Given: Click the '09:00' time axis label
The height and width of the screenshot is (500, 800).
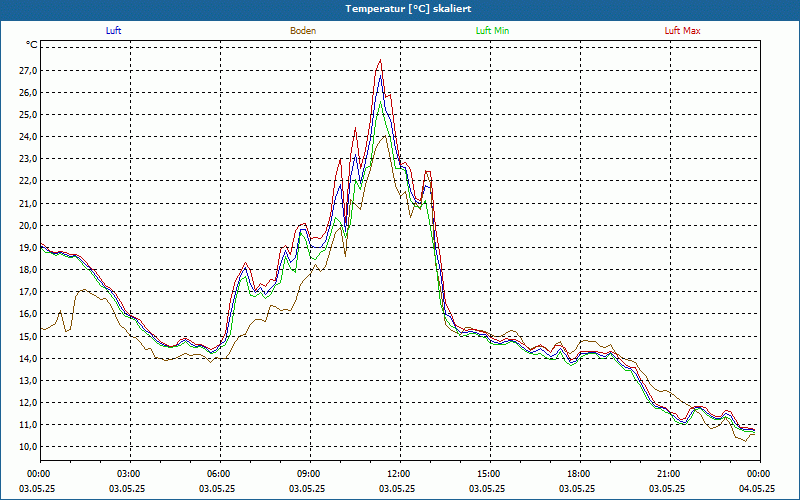Looking at the screenshot, I should (x=310, y=474).
